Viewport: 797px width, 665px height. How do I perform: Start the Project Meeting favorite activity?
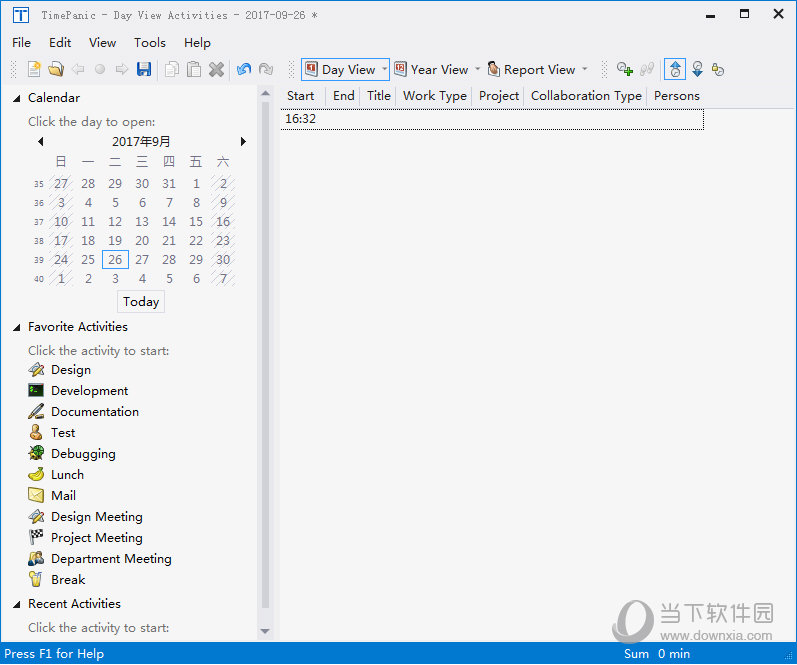tap(85, 537)
